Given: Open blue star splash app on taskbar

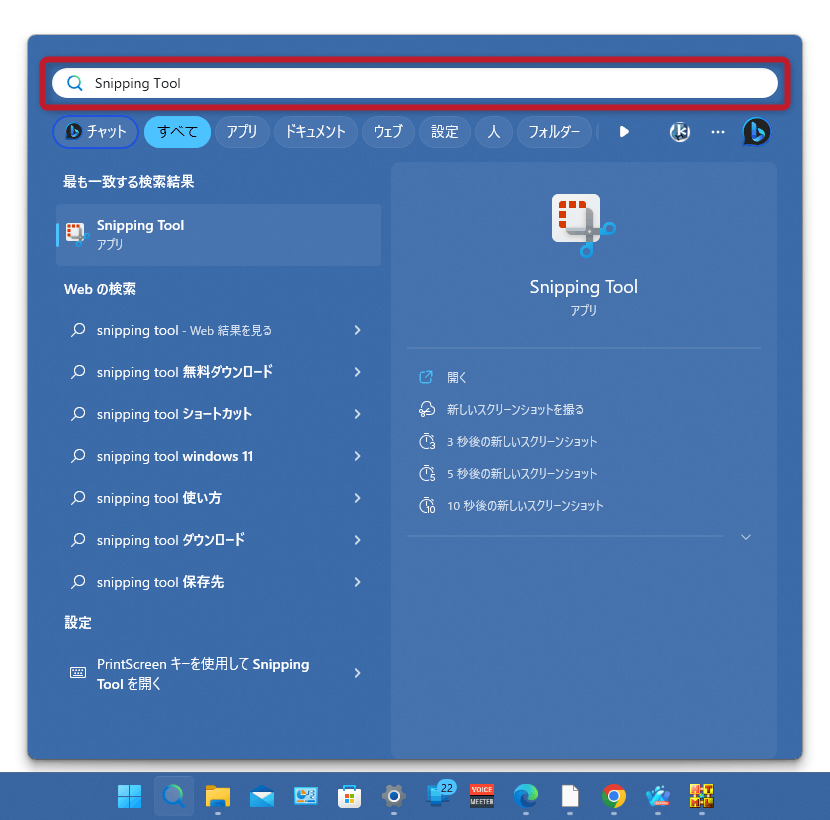Looking at the screenshot, I should click(x=658, y=796).
